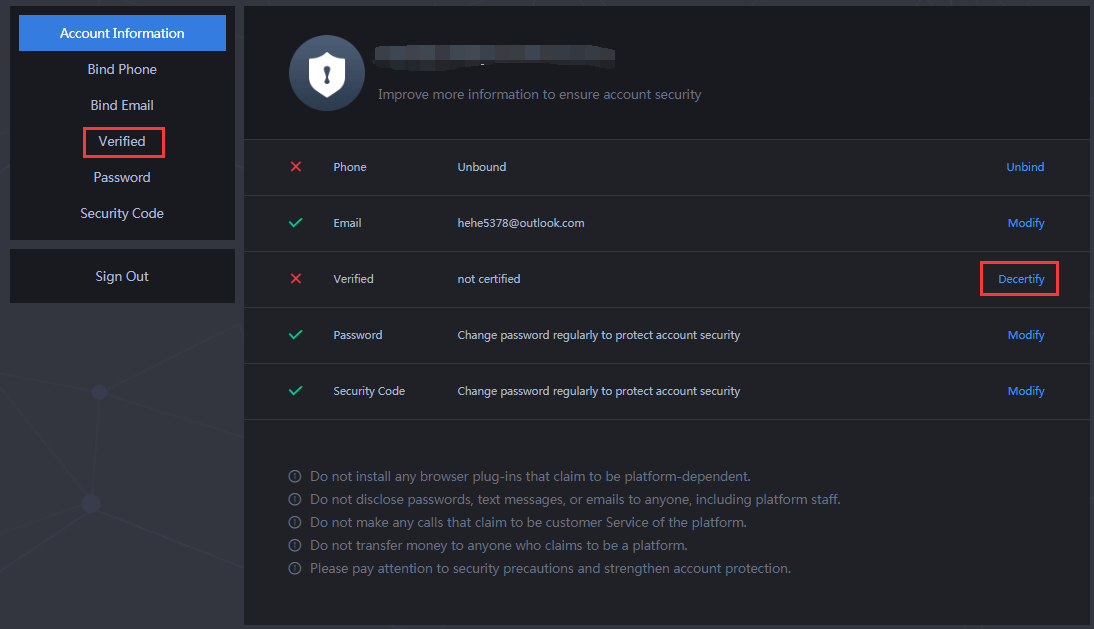Click Modify link in the Email row
This screenshot has width=1094, height=629.
(1026, 223)
